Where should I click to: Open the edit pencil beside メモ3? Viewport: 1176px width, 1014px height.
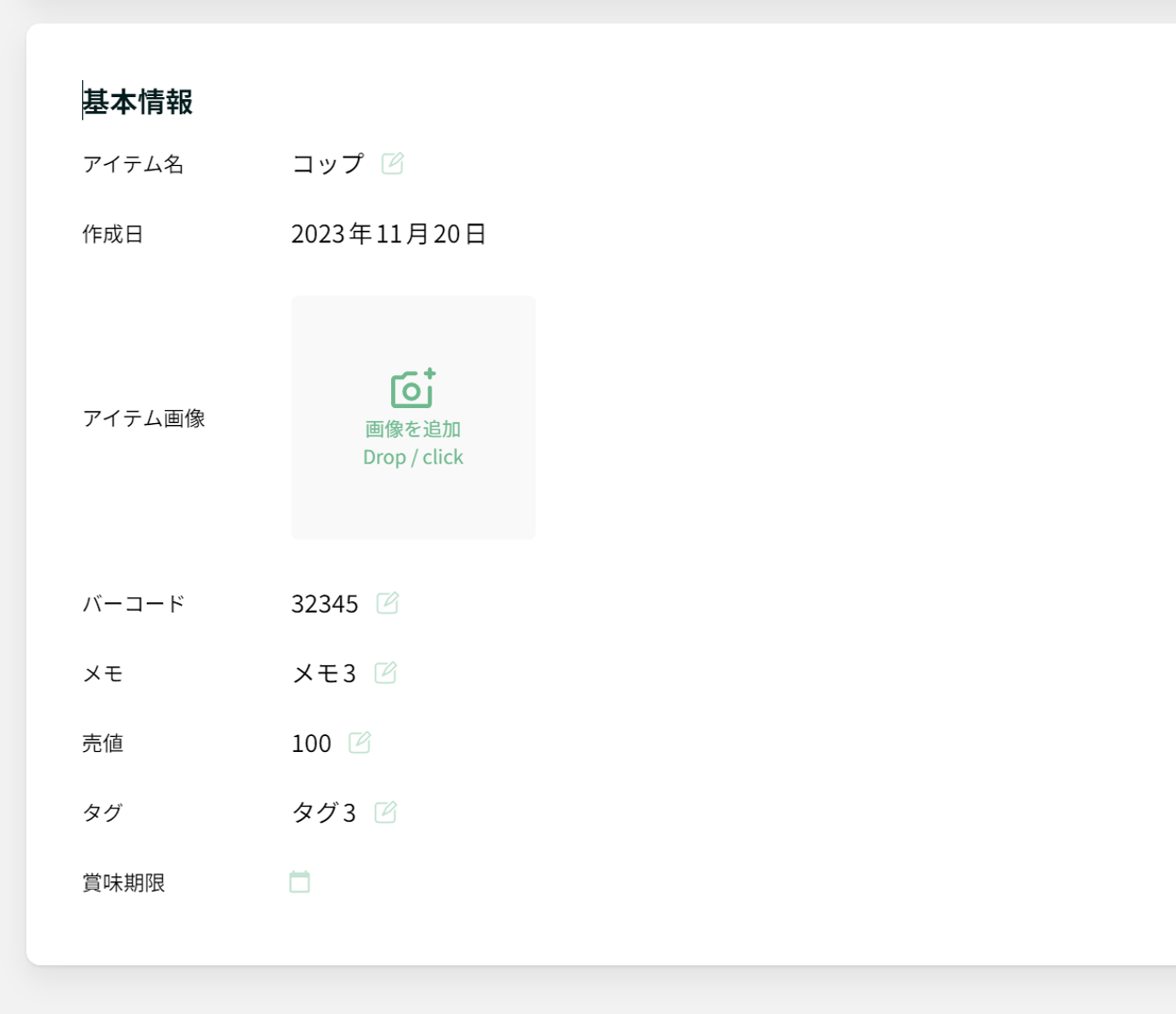coord(385,672)
